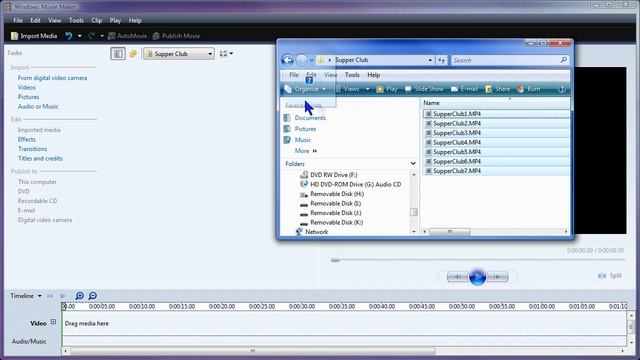This screenshot has height=360, width=640.
Task: Click the Explorer Forward button
Action: click(x=301, y=60)
